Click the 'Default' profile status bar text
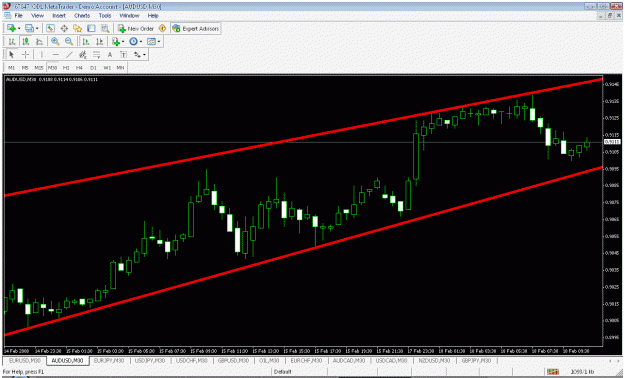 [x=283, y=372]
